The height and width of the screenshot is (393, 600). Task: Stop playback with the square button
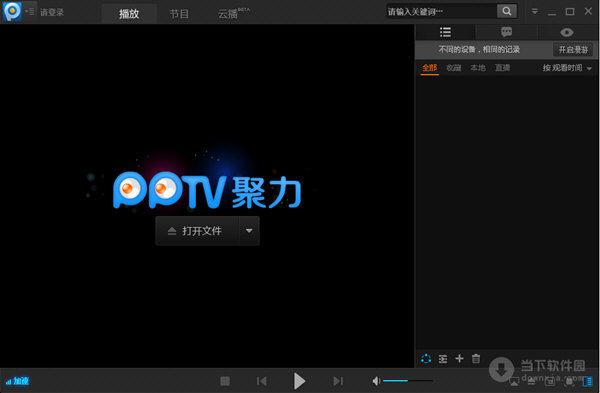[225, 381]
